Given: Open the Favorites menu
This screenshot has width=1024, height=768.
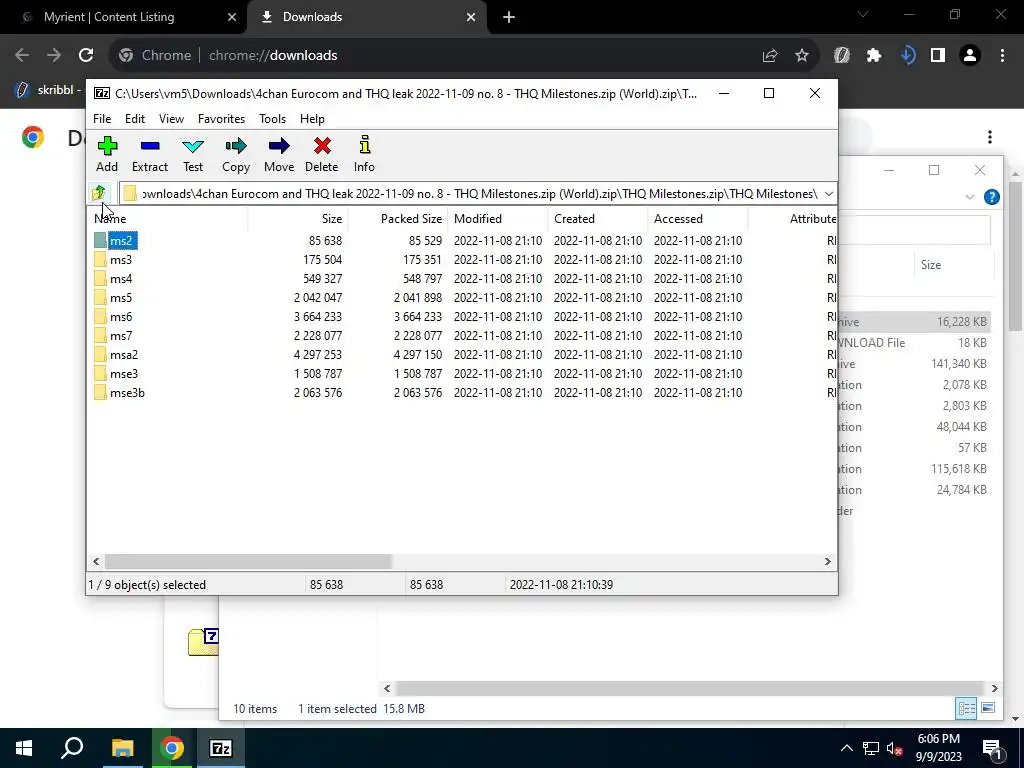Looking at the screenshot, I should pos(221,119).
